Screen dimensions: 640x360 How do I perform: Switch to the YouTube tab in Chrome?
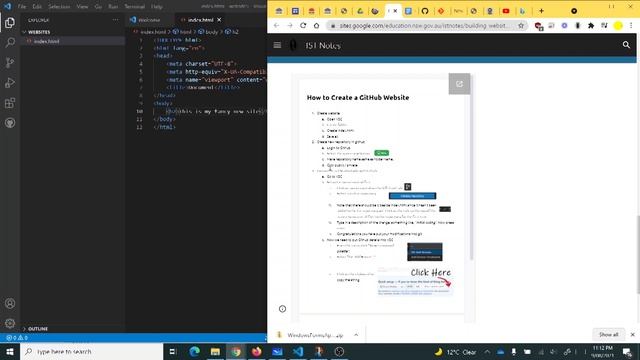tap(506, 11)
